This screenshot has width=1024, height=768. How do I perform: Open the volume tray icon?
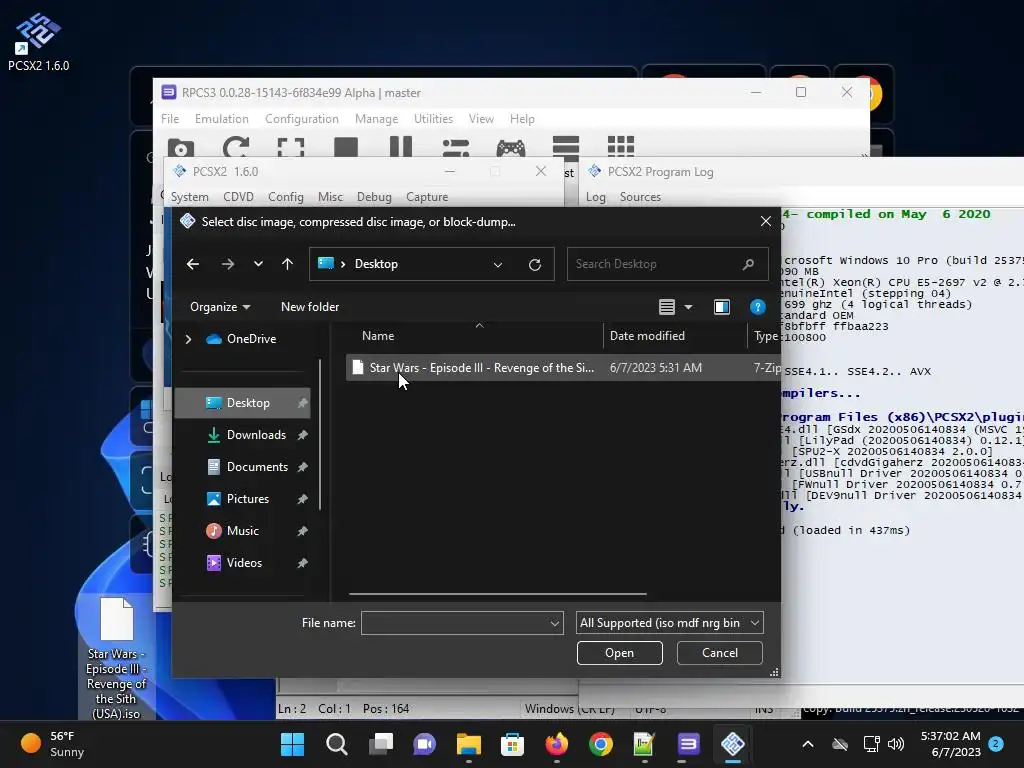pyautogui.click(x=896, y=744)
